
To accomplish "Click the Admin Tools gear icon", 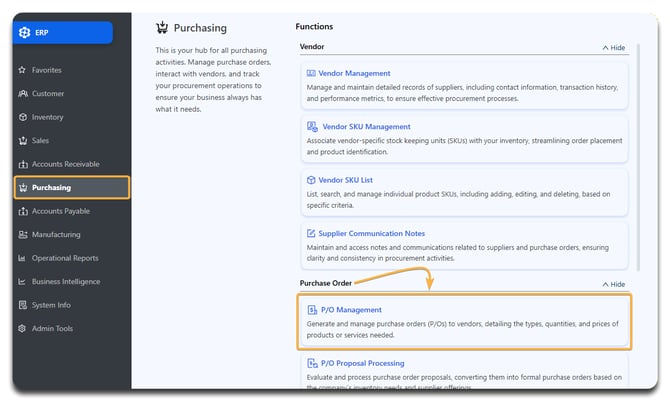I will pos(23,328).
